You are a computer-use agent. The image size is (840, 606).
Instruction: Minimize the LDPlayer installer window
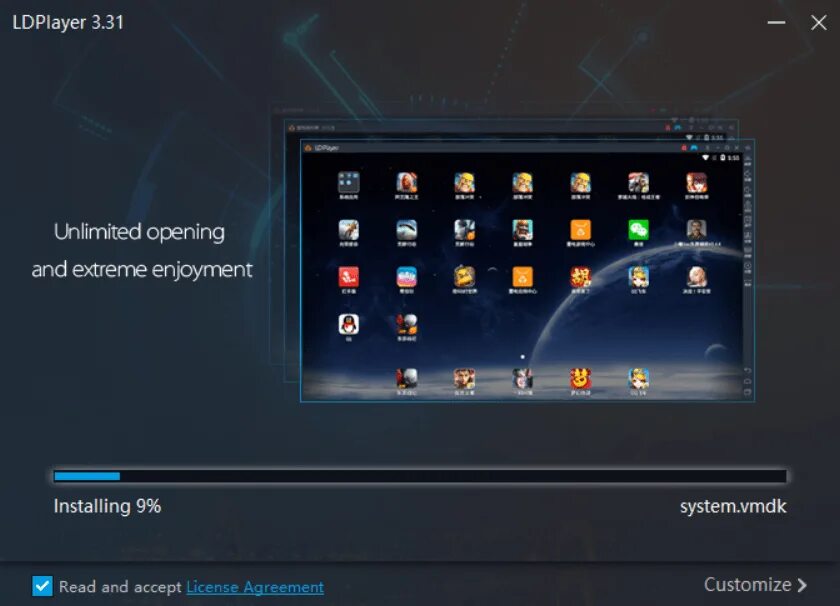[776, 23]
